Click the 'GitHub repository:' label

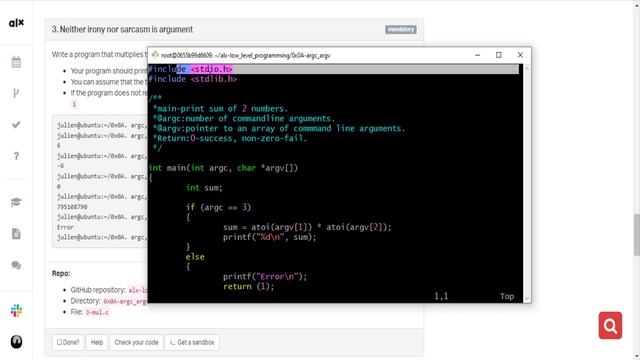coord(98,290)
